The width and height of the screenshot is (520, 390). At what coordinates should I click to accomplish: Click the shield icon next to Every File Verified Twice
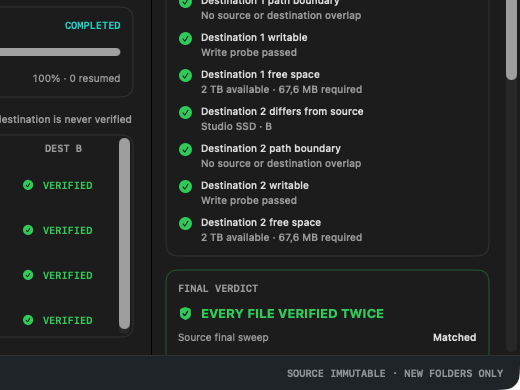tap(185, 314)
